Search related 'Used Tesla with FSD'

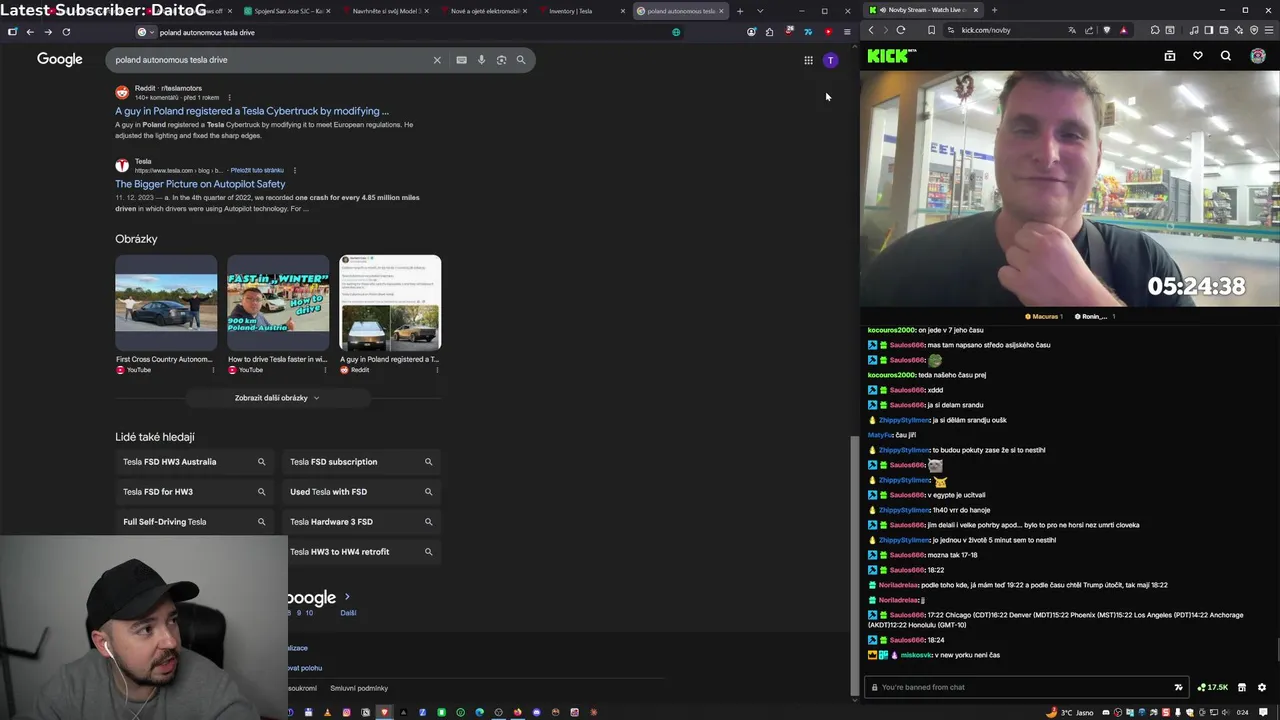(361, 492)
